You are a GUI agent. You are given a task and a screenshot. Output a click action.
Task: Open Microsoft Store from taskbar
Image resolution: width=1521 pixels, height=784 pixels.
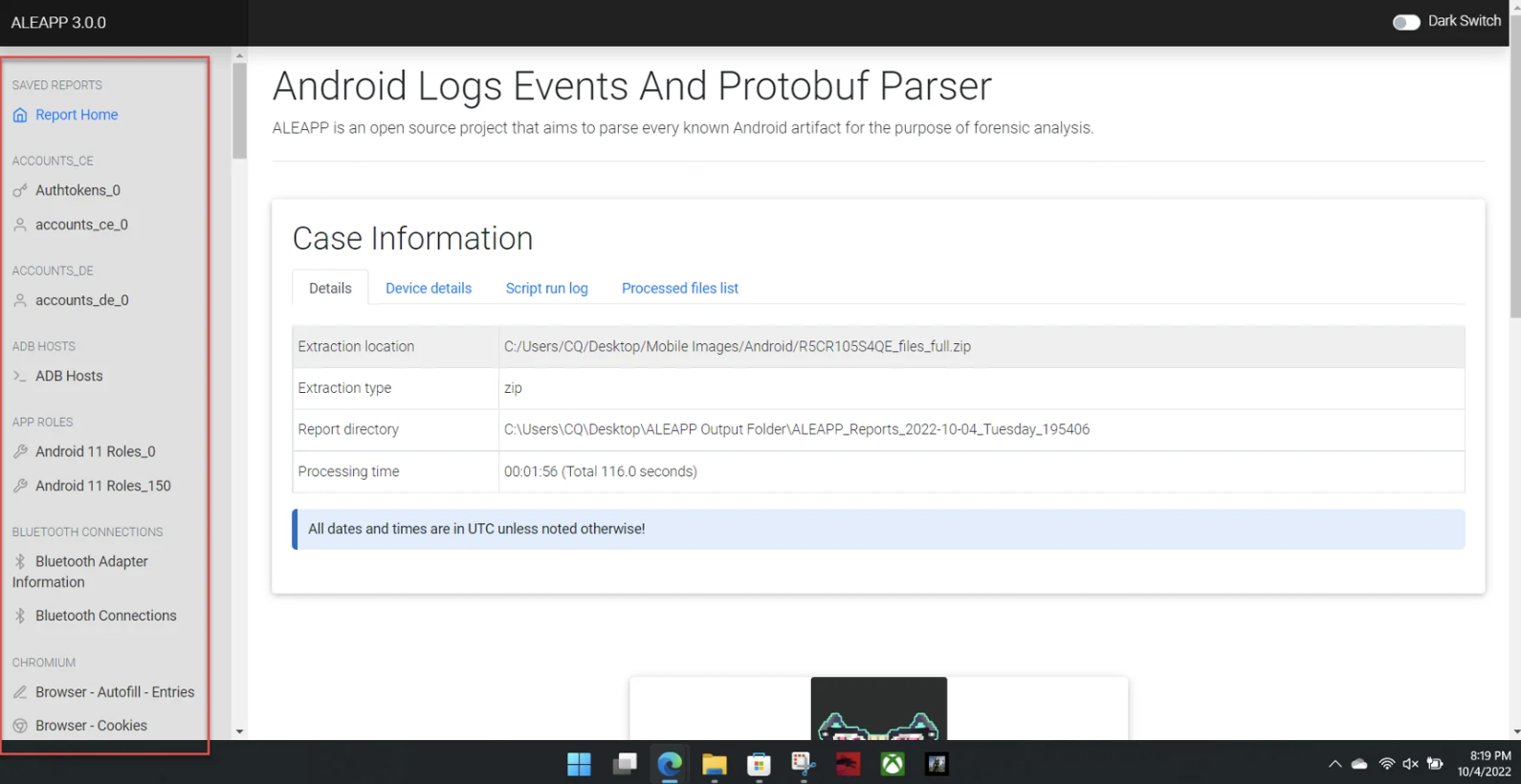pos(759,764)
